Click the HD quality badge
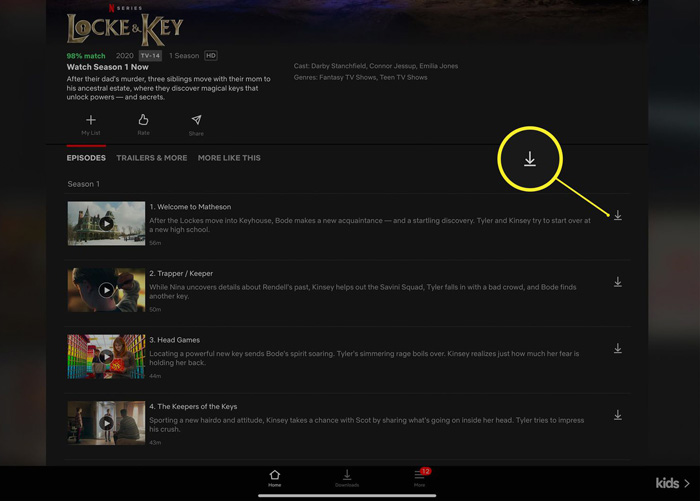The image size is (700, 501). [211, 56]
